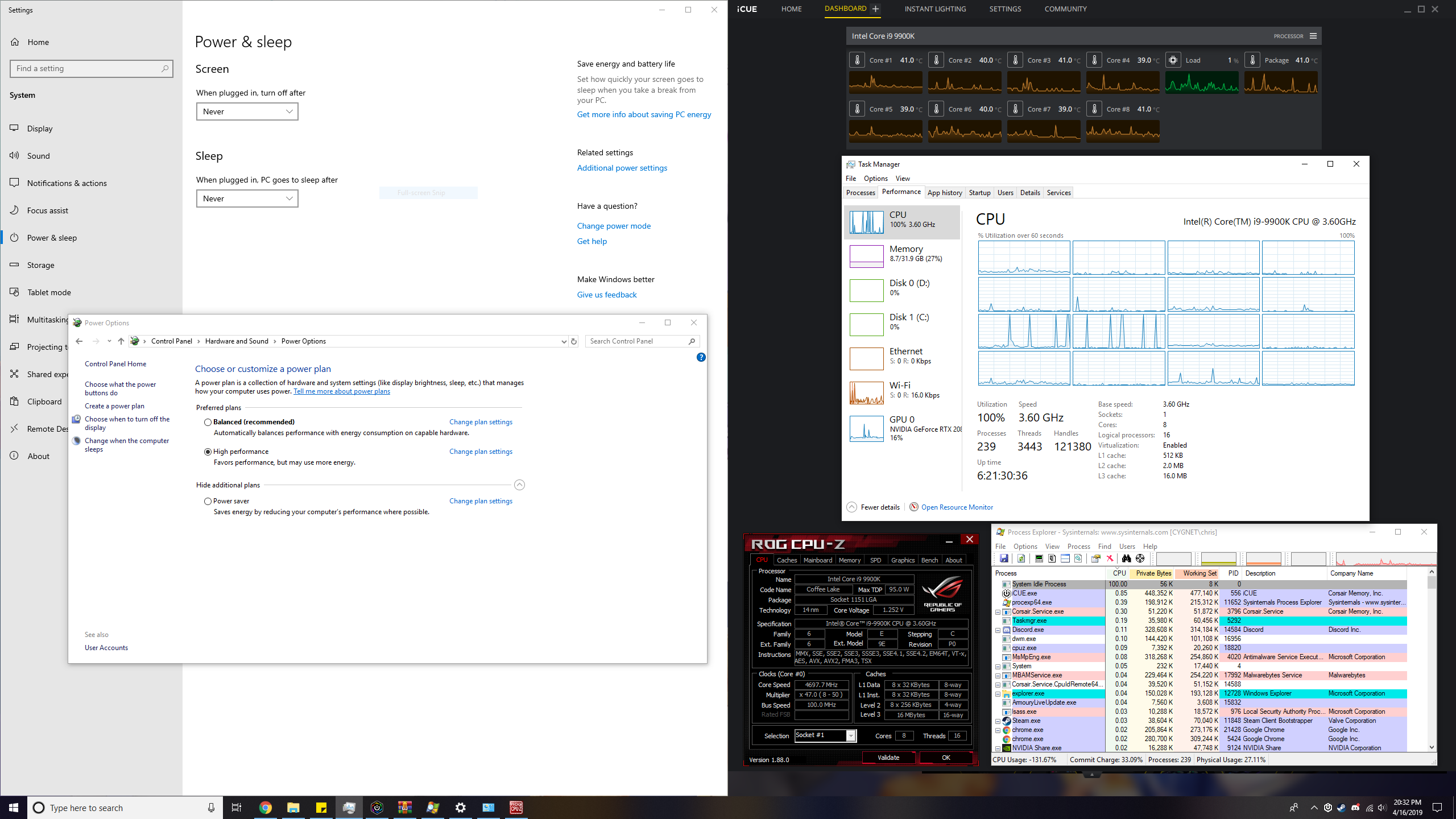The width and height of the screenshot is (1456, 819).
Task: Click the Save icon in Process Explorer
Action: 1004,559
